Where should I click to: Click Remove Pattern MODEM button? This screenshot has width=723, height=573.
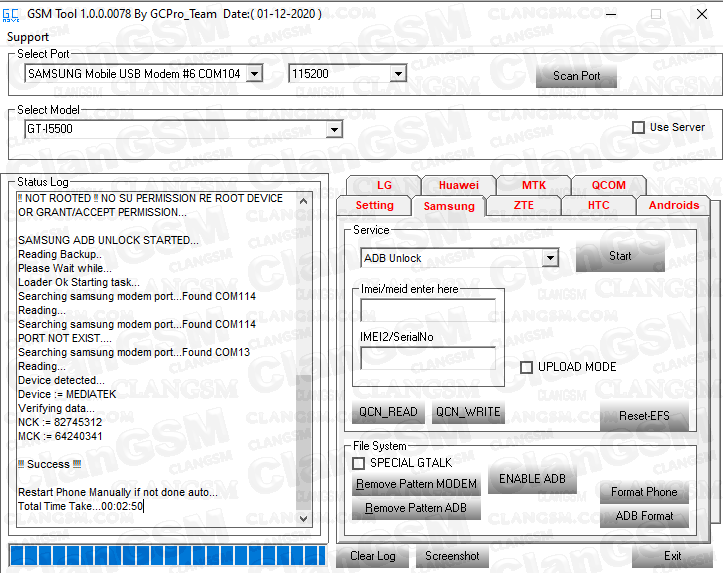pos(416,484)
